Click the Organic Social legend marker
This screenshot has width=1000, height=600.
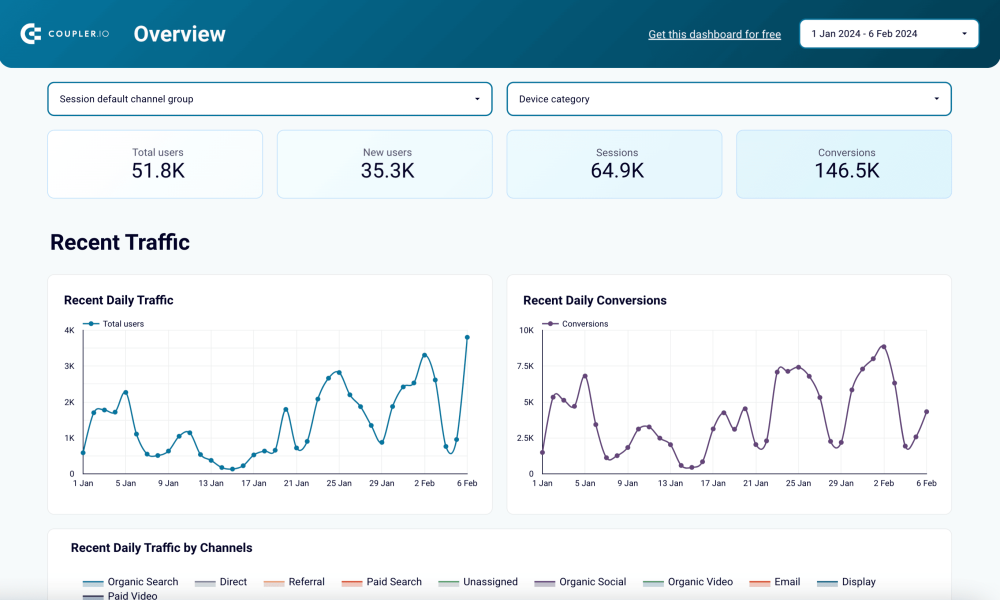point(545,582)
